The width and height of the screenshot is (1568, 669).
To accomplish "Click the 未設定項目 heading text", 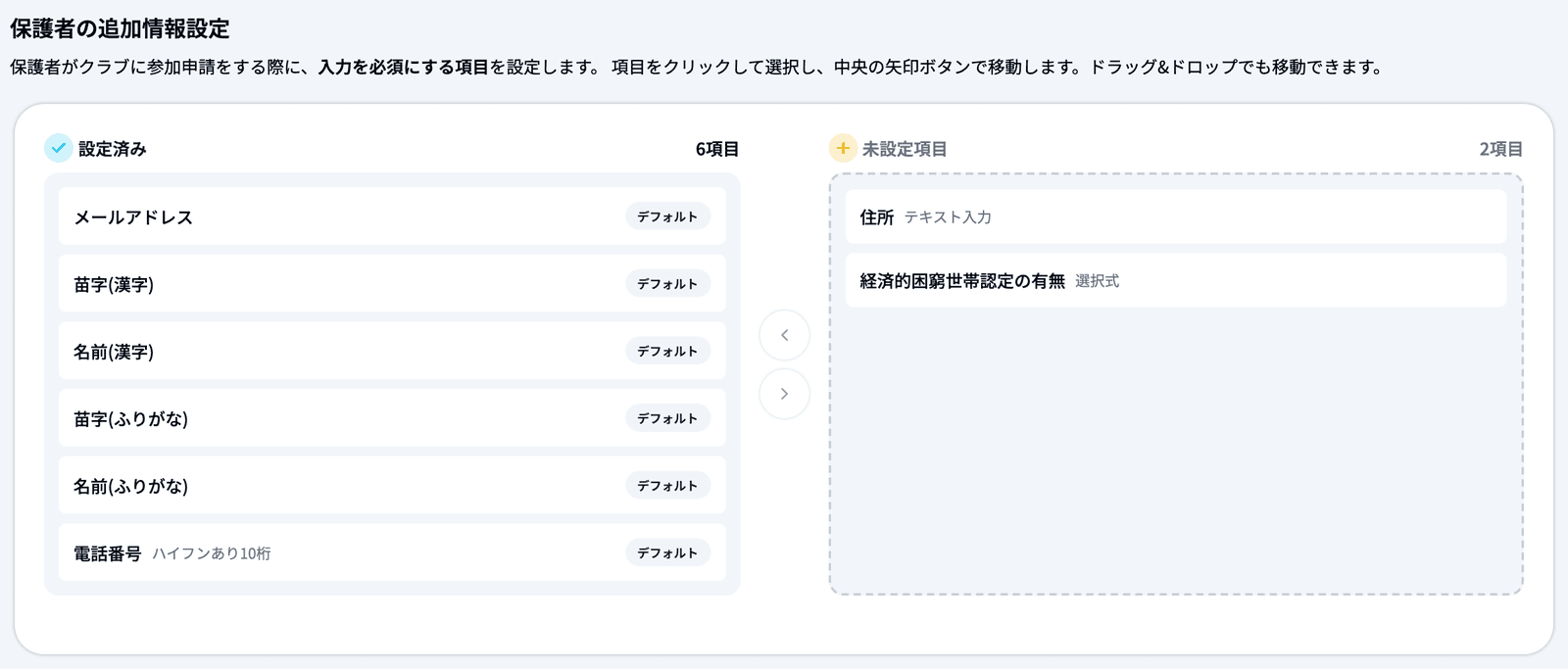I will (905, 149).
